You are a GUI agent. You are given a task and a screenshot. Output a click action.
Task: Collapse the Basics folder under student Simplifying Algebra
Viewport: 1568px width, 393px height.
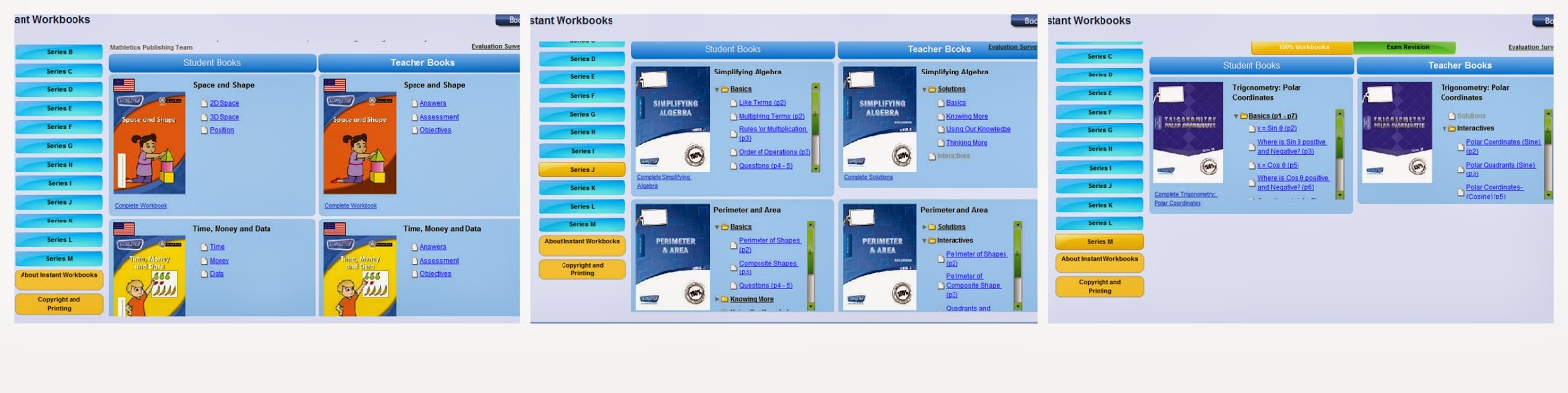pos(717,89)
